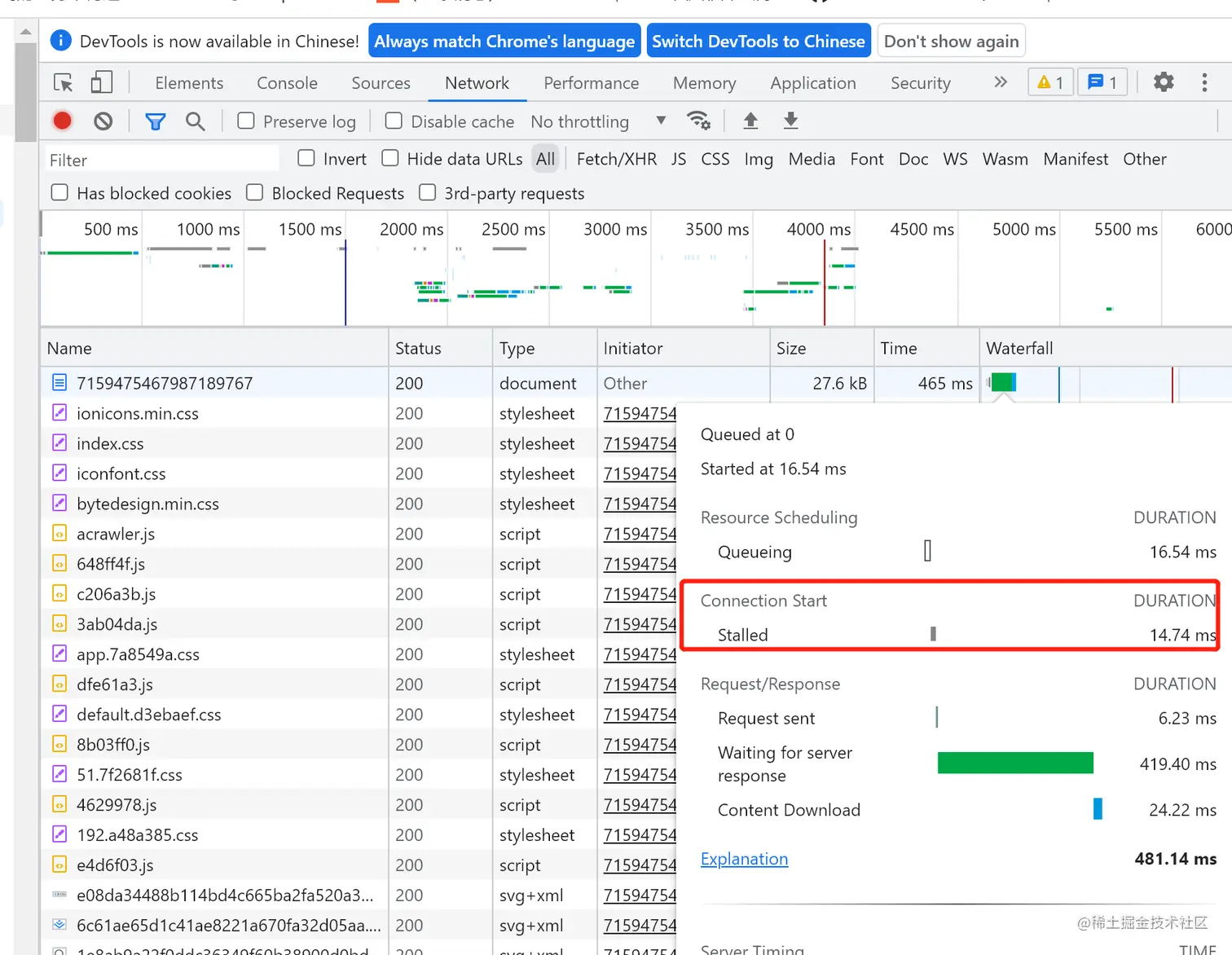Open network search magnifier

click(x=195, y=121)
